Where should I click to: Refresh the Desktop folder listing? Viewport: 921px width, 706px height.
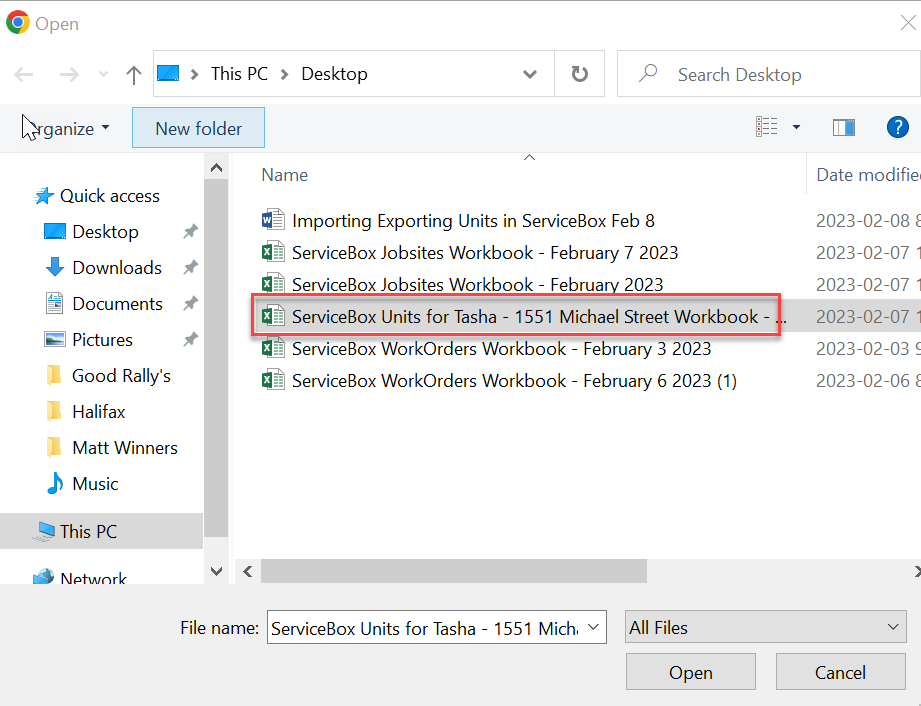click(x=580, y=74)
